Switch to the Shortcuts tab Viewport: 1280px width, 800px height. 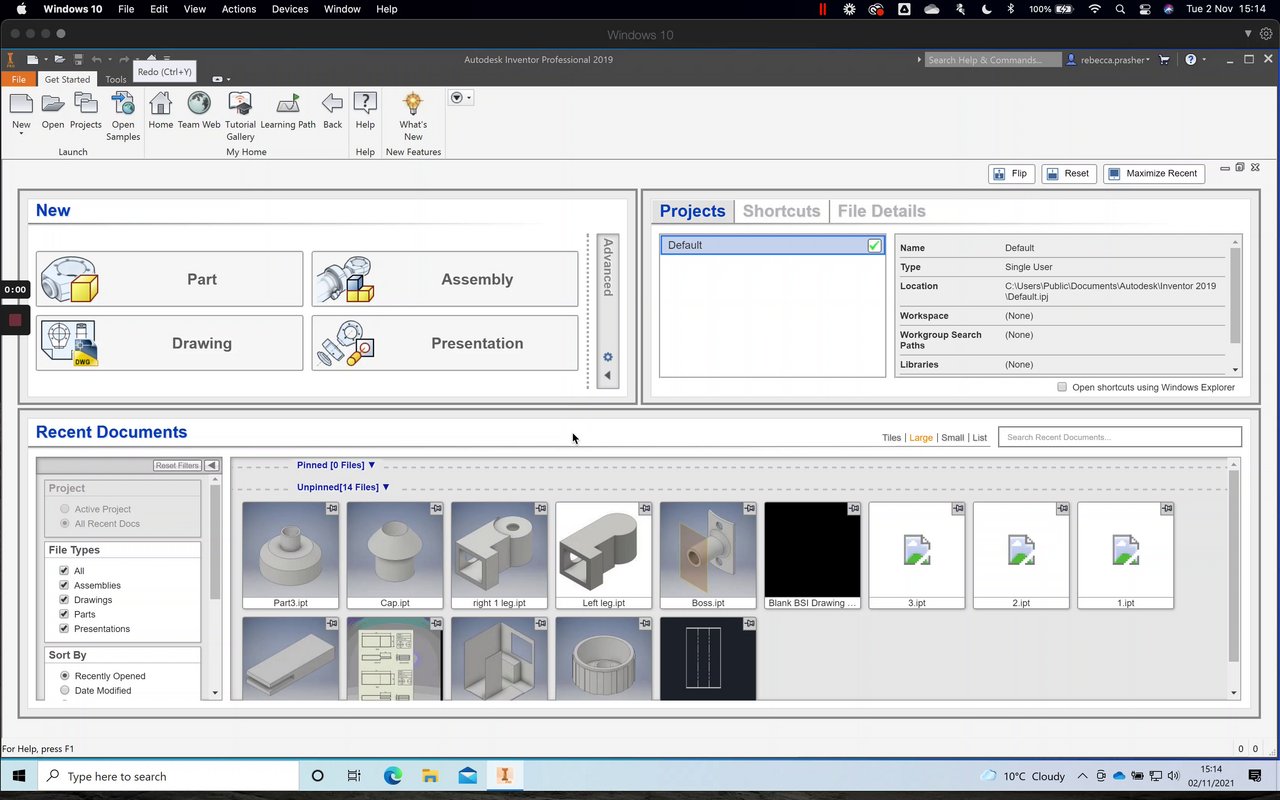pyautogui.click(x=781, y=211)
